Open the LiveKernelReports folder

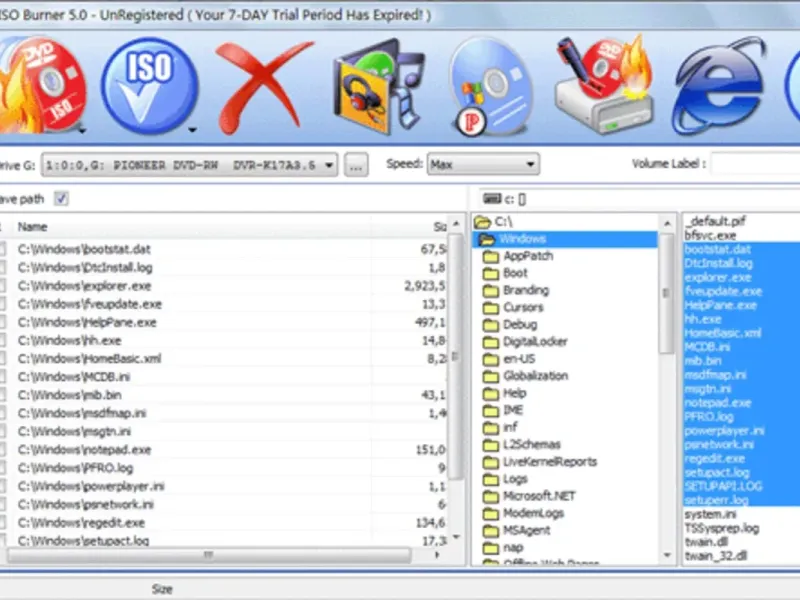coord(540,462)
